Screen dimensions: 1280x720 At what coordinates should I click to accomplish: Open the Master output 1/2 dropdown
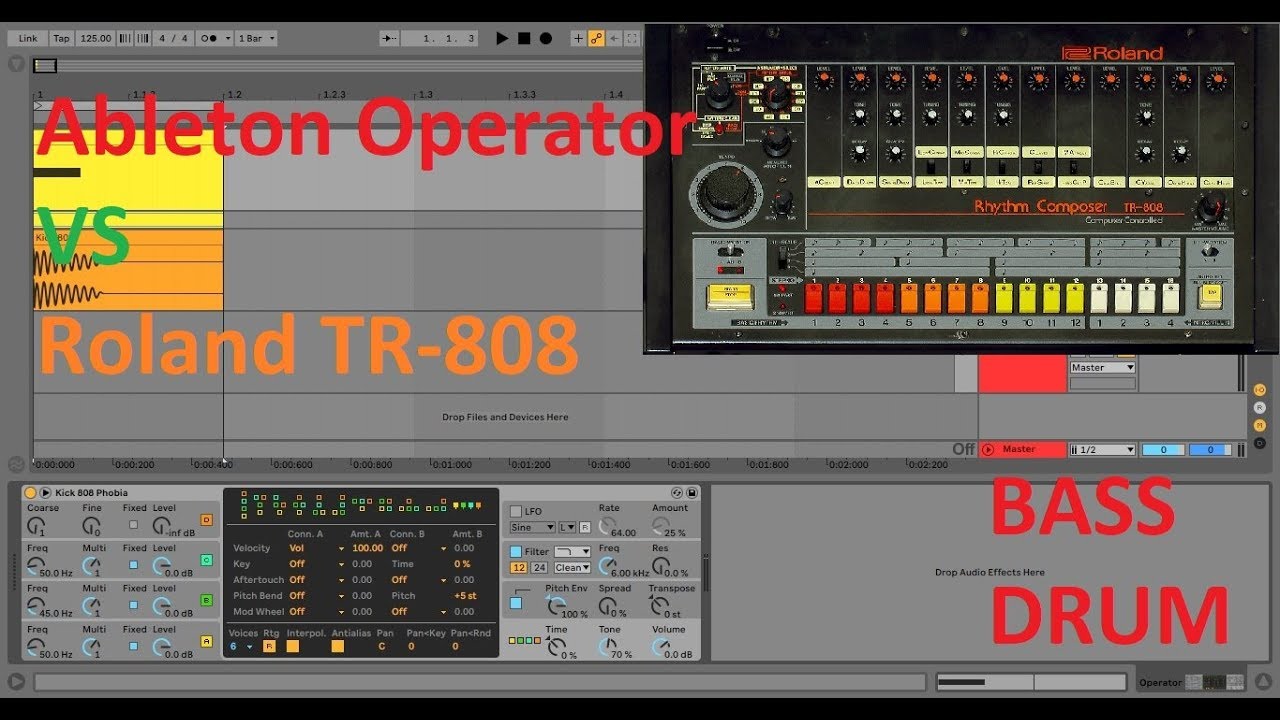coord(1103,450)
